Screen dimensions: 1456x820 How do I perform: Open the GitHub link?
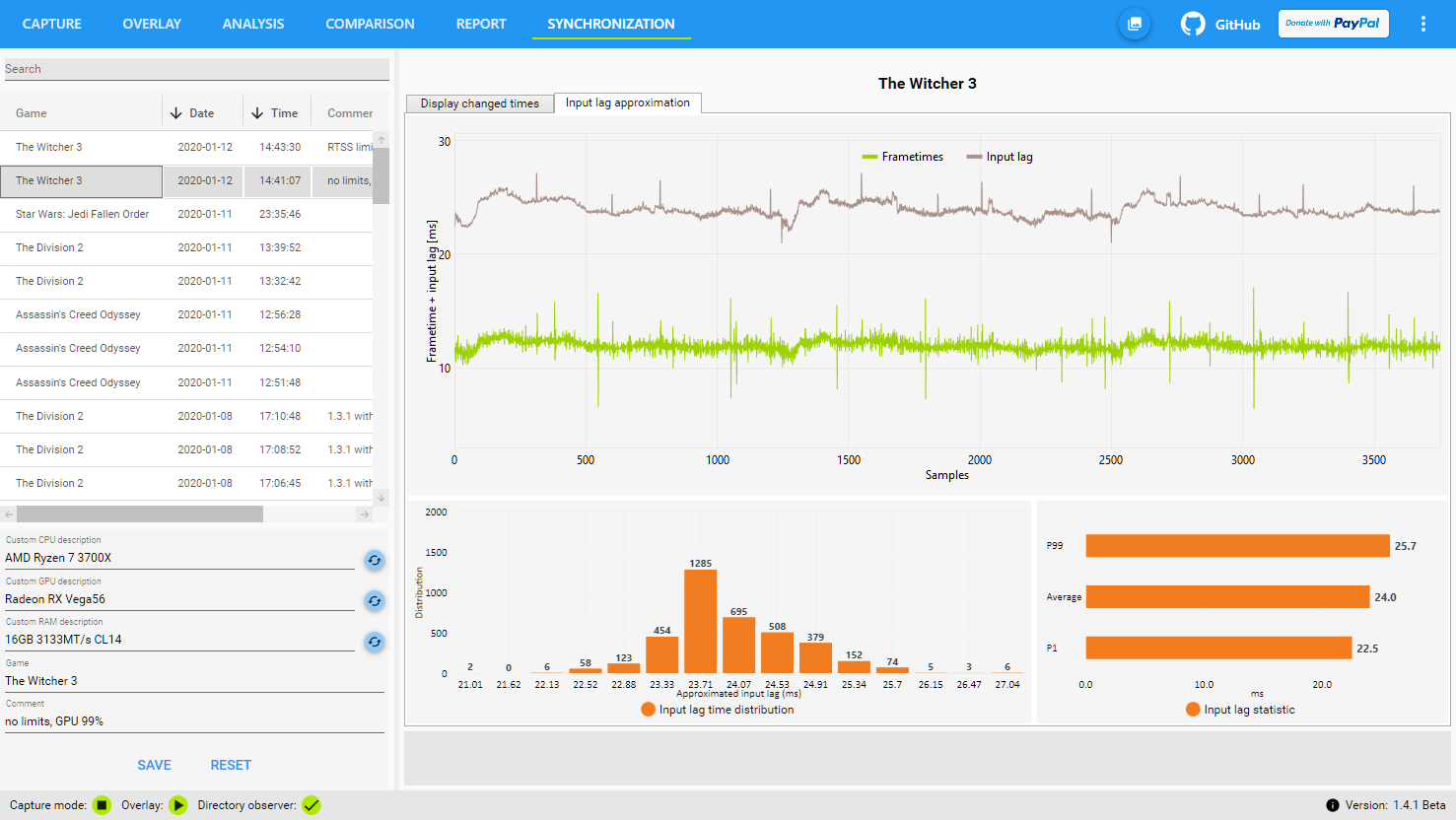[1220, 24]
